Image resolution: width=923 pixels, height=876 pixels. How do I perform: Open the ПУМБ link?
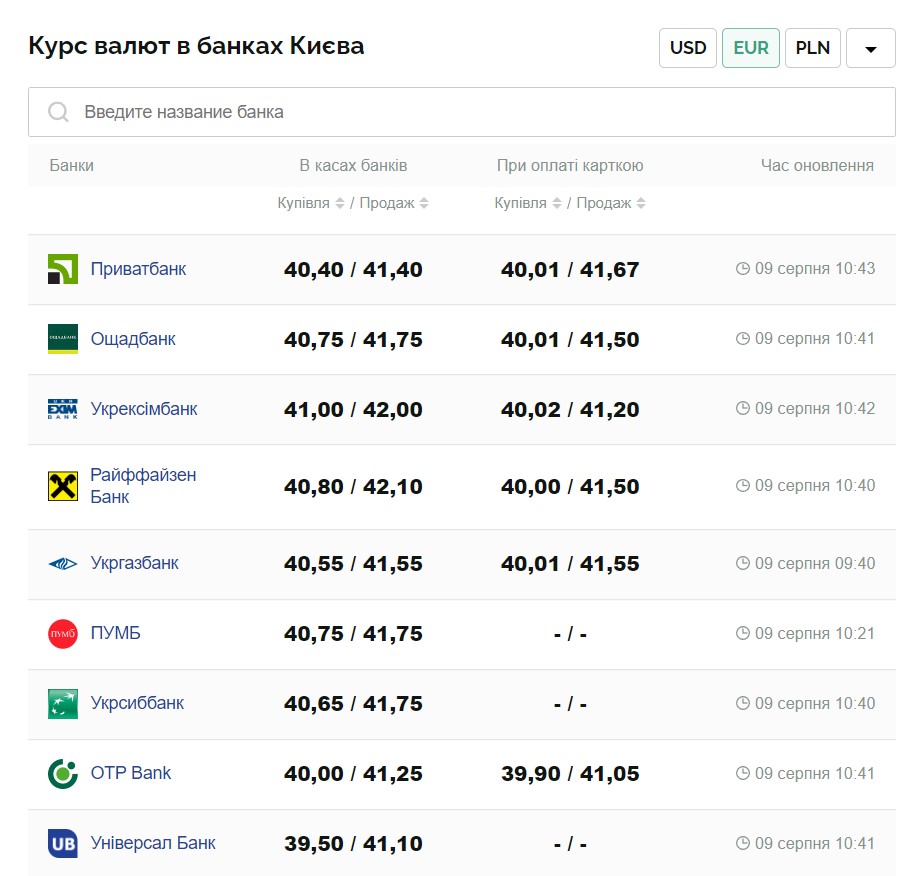(x=115, y=633)
